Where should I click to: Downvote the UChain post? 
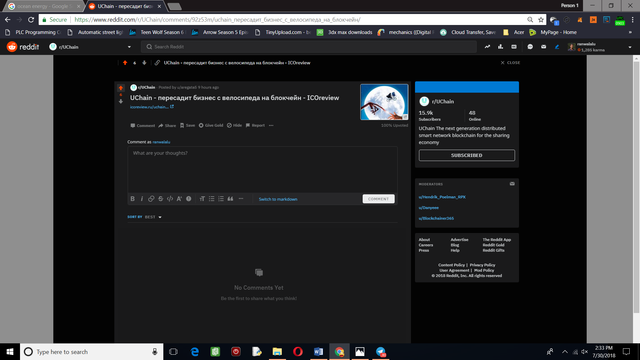click(121, 101)
